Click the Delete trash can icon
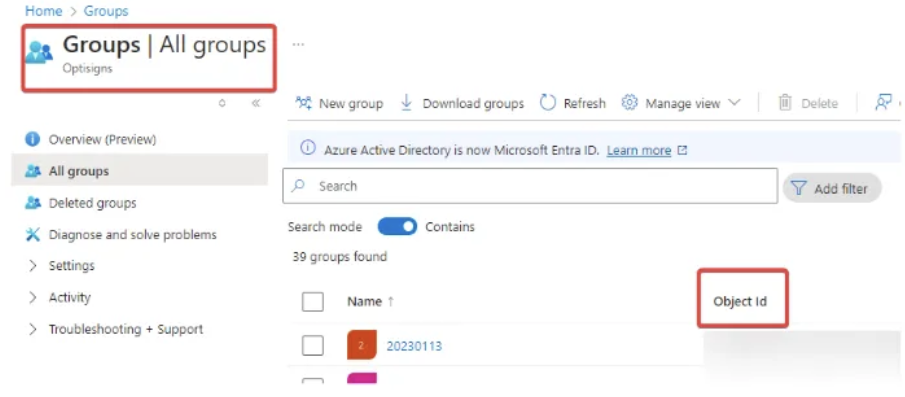 (785, 103)
